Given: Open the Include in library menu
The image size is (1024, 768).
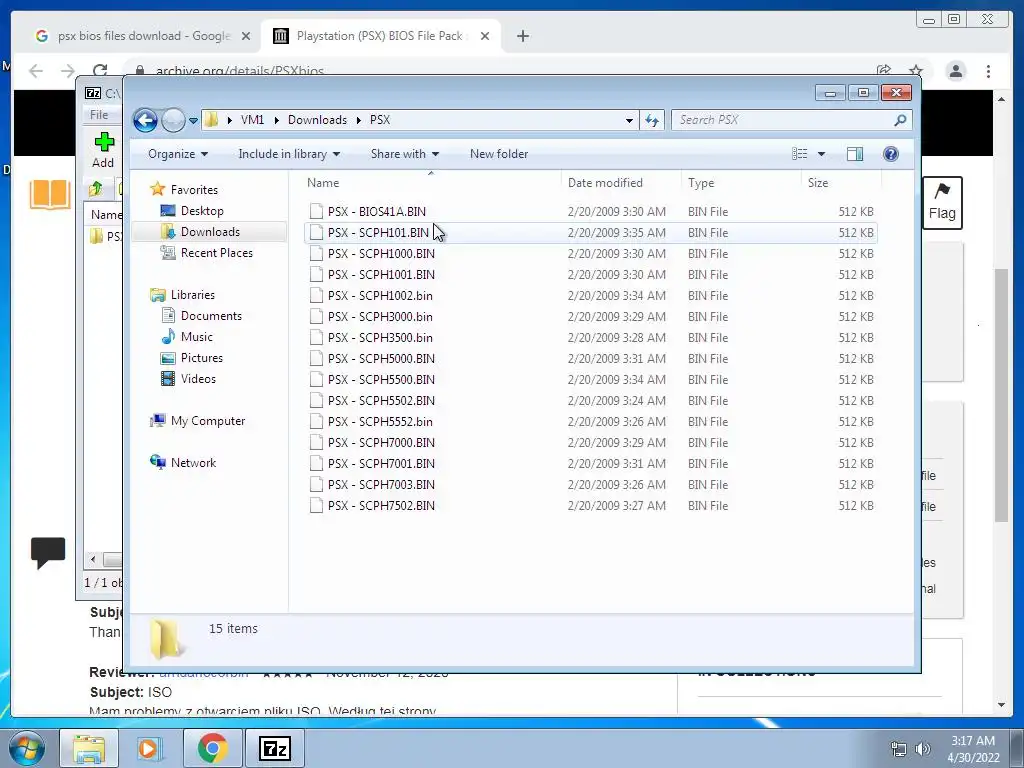Looking at the screenshot, I should (x=289, y=154).
